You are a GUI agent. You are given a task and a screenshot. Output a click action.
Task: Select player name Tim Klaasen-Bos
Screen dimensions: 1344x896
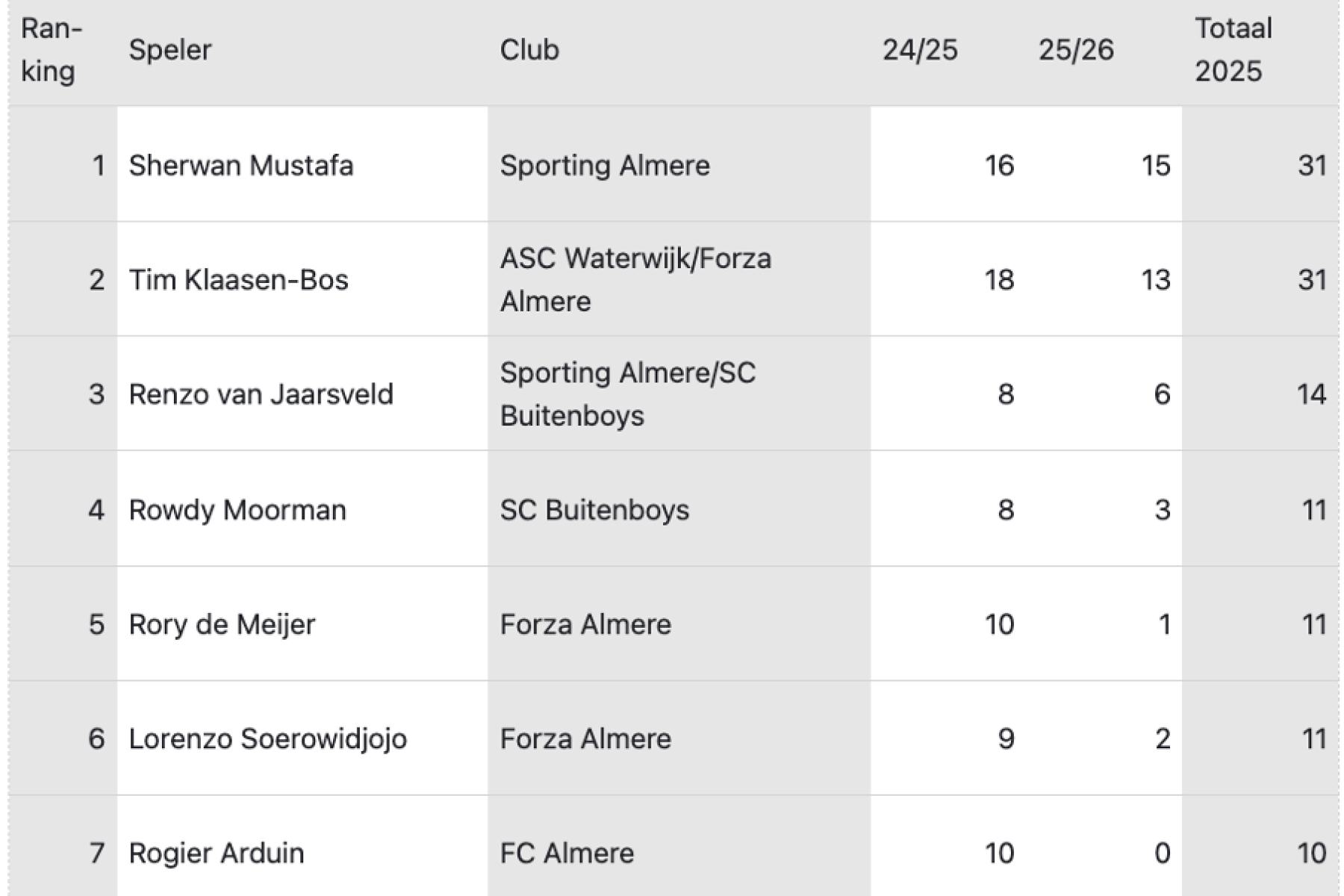[238, 280]
